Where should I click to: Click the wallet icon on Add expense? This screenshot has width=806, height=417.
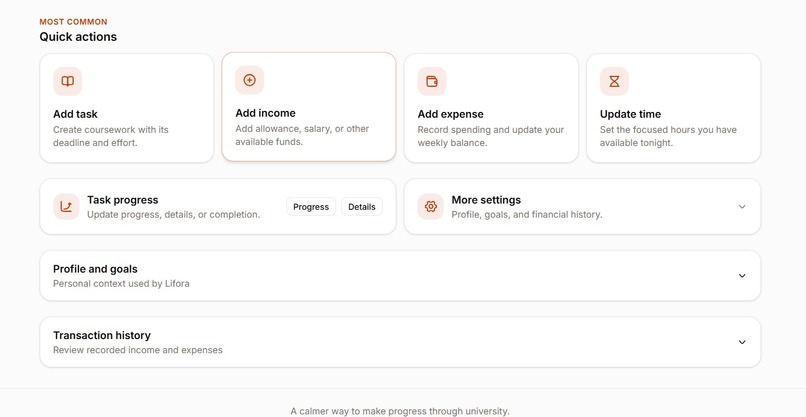tap(432, 81)
